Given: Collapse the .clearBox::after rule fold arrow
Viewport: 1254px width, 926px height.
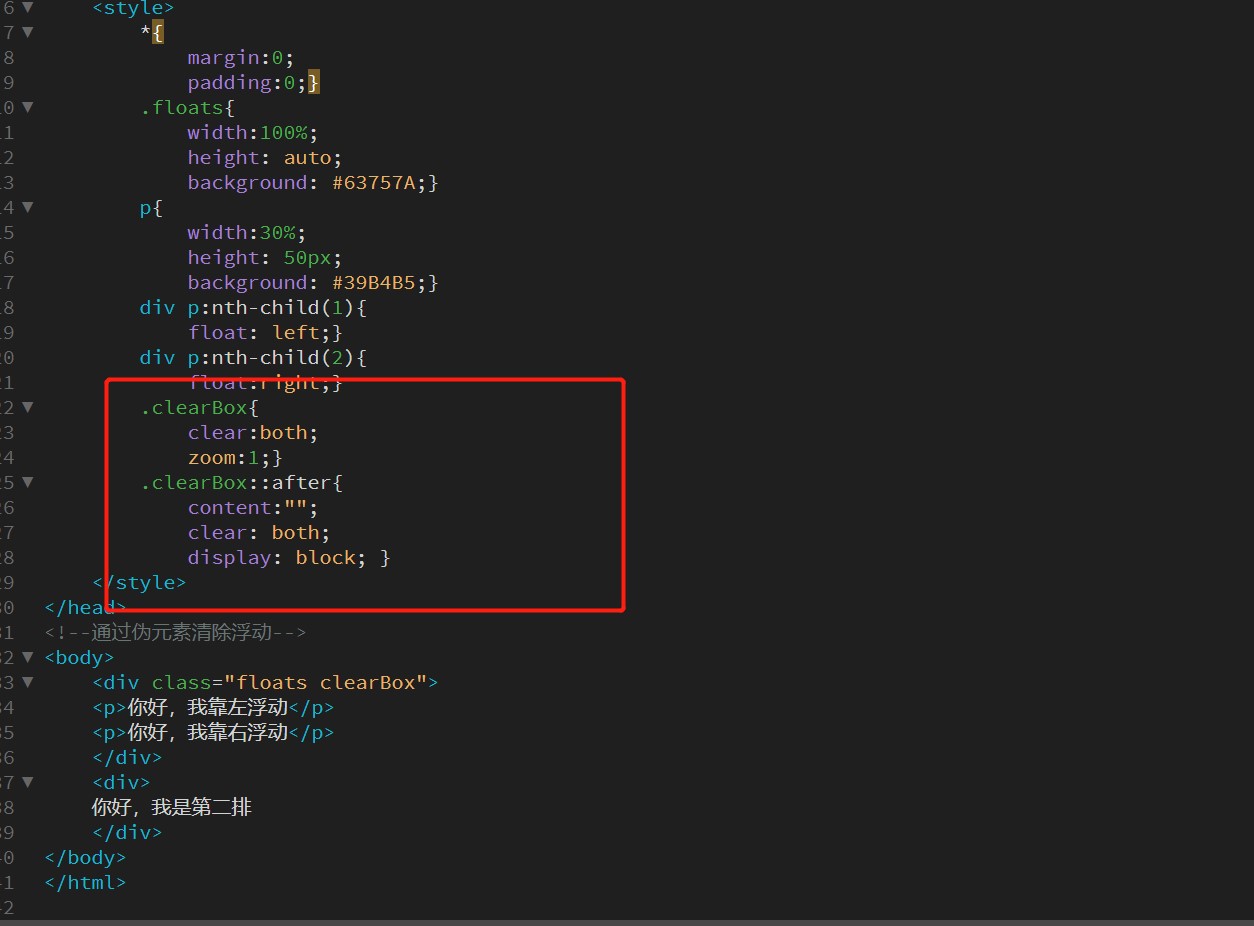Looking at the screenshot, I should (27, 482).
